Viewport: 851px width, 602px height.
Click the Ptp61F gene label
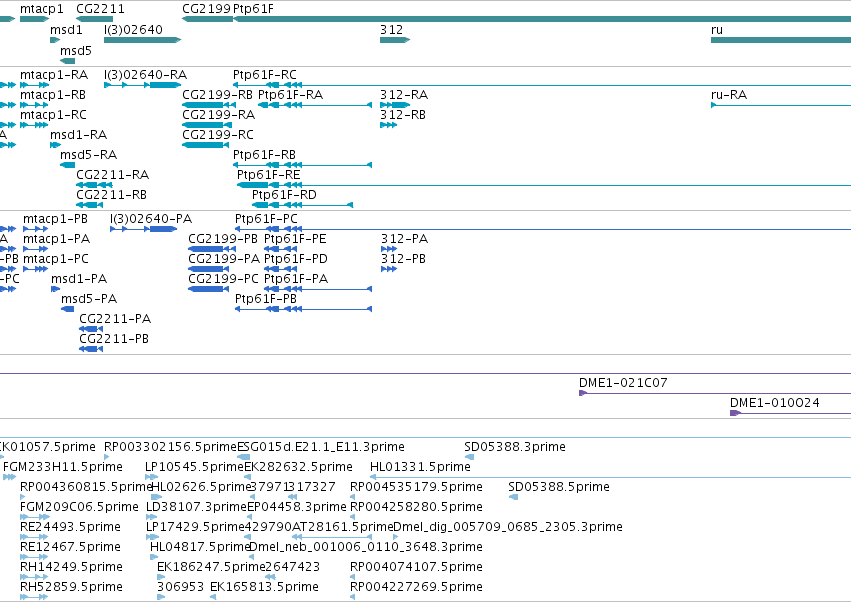pos(253,9)
